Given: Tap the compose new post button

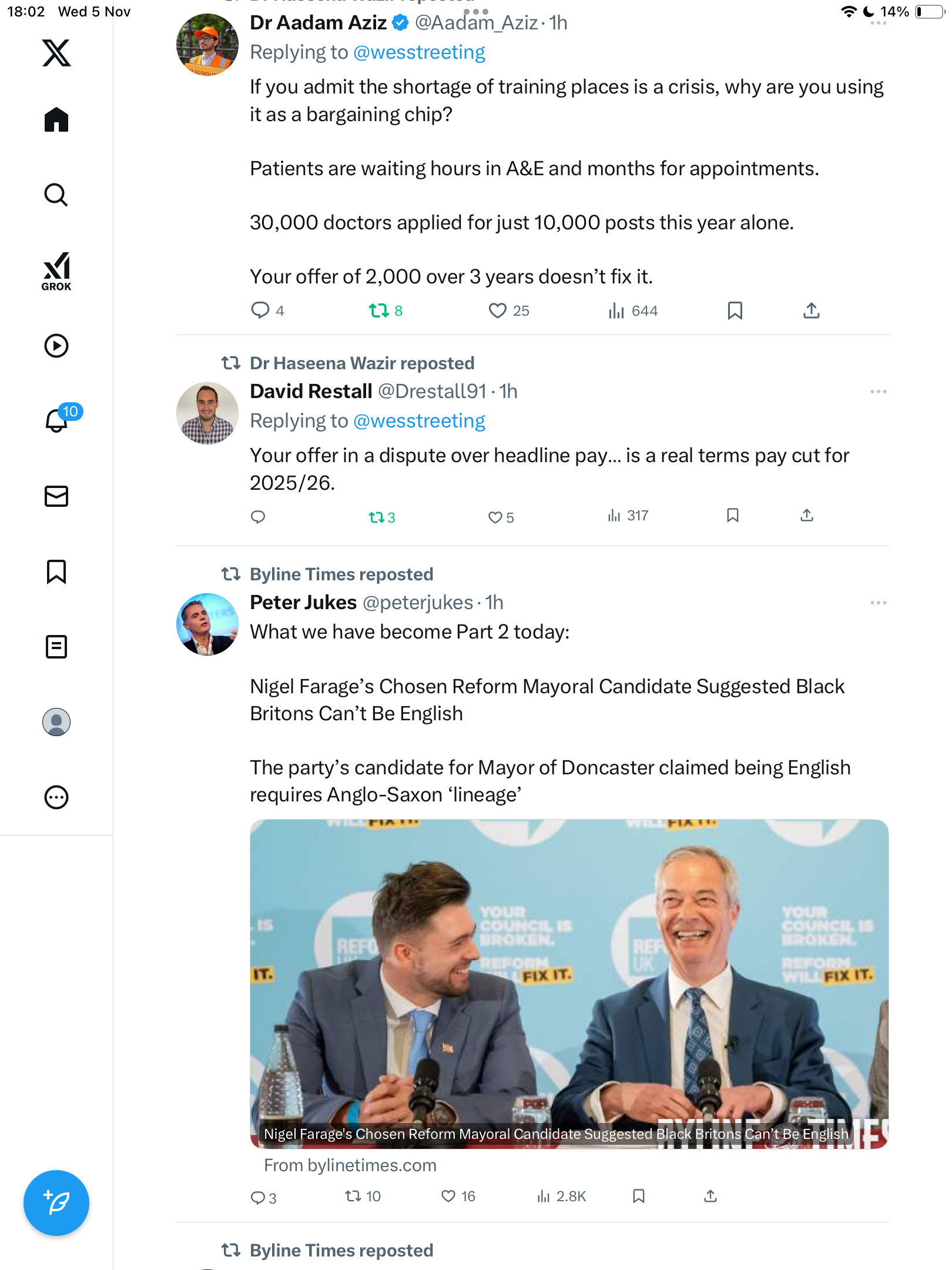Looking at the screenshot, I should click(56, 1202).
